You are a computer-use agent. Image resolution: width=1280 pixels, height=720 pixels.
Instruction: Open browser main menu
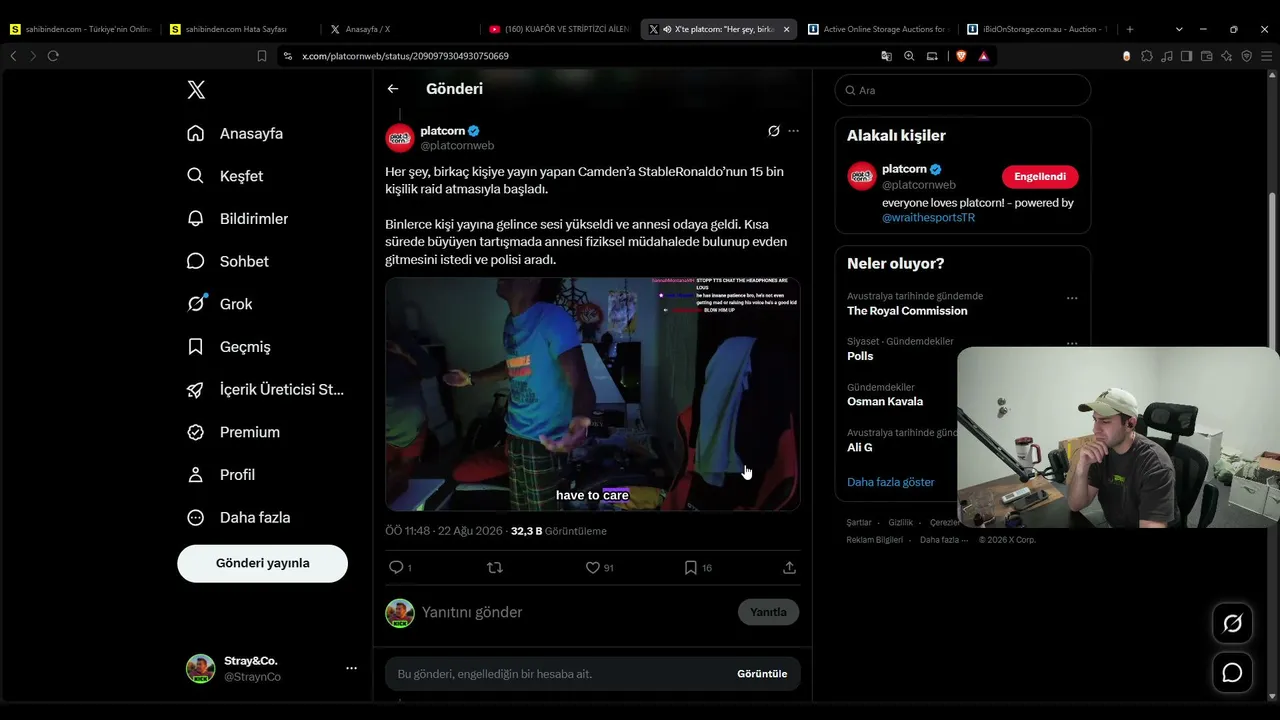click(1265, 56)
